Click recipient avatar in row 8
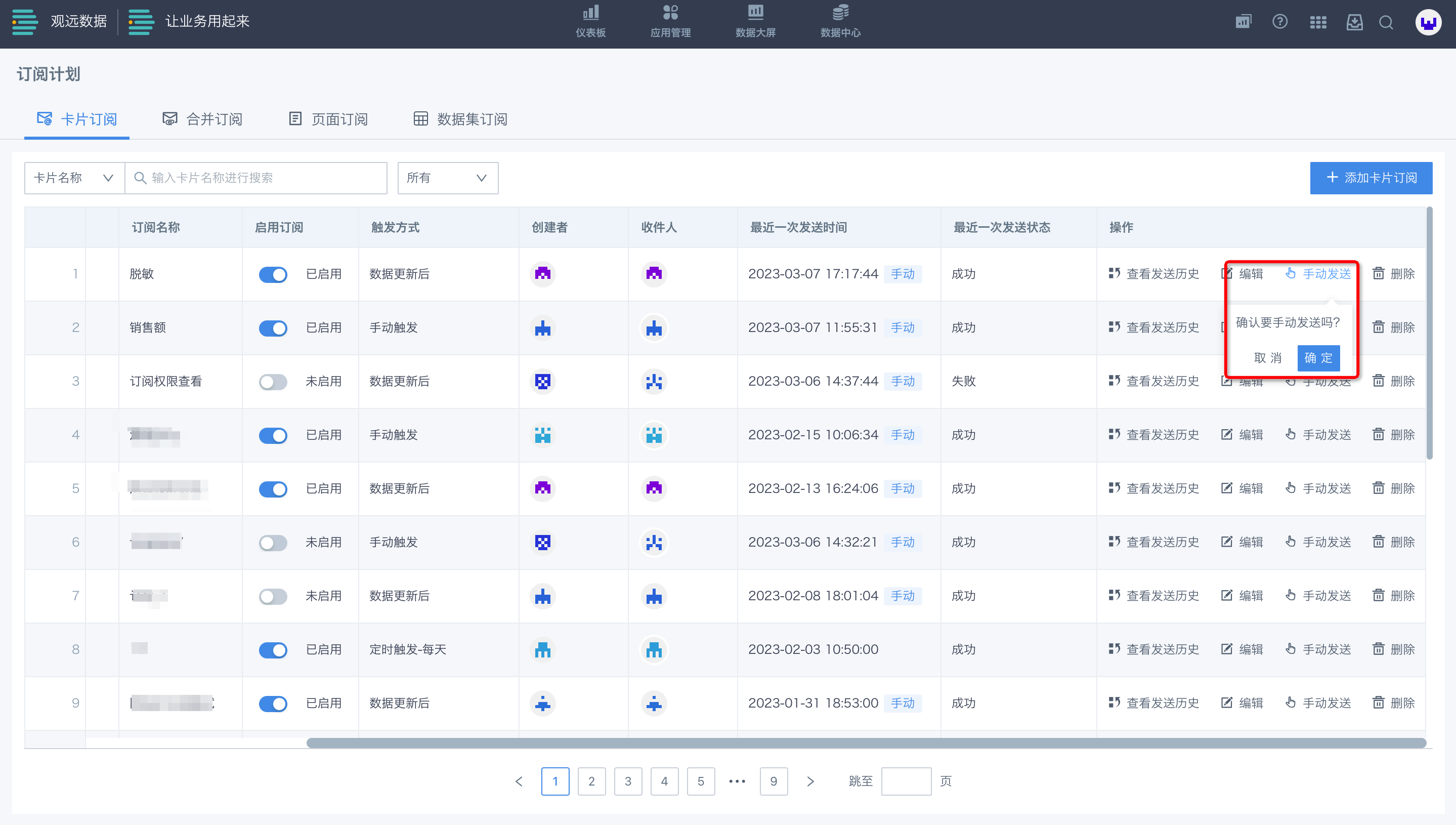 [x=654, y=650]
